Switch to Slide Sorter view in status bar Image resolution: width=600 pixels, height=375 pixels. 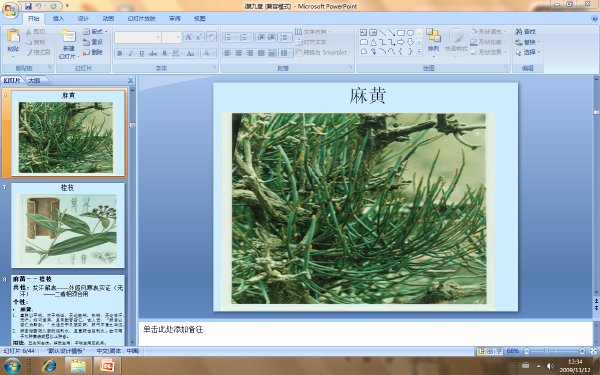coord(490,351)
